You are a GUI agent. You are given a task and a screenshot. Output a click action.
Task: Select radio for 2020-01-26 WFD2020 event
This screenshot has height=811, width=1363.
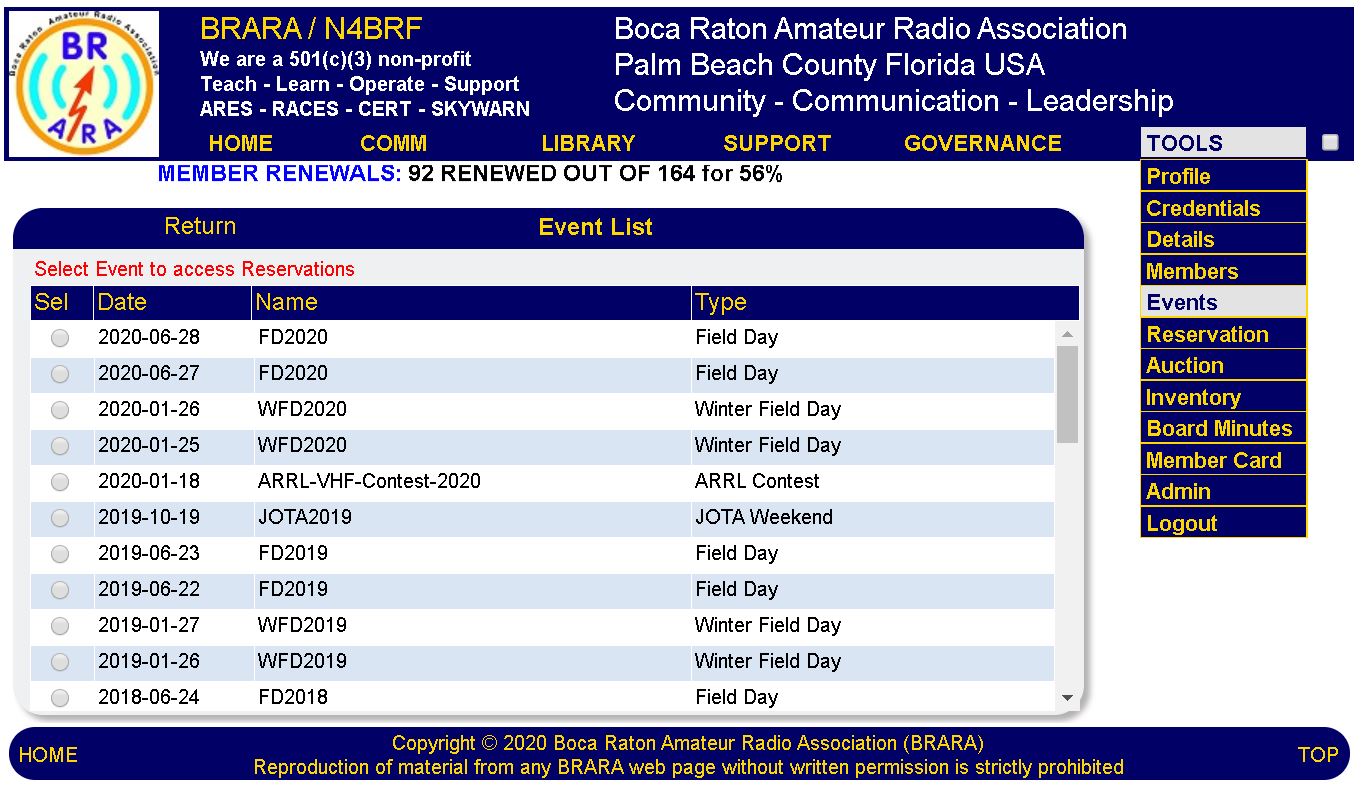[60, 410]
